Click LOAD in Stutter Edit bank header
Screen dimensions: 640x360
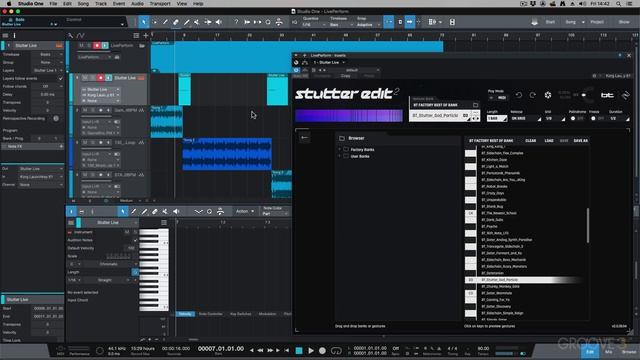[x=549, y=140]
